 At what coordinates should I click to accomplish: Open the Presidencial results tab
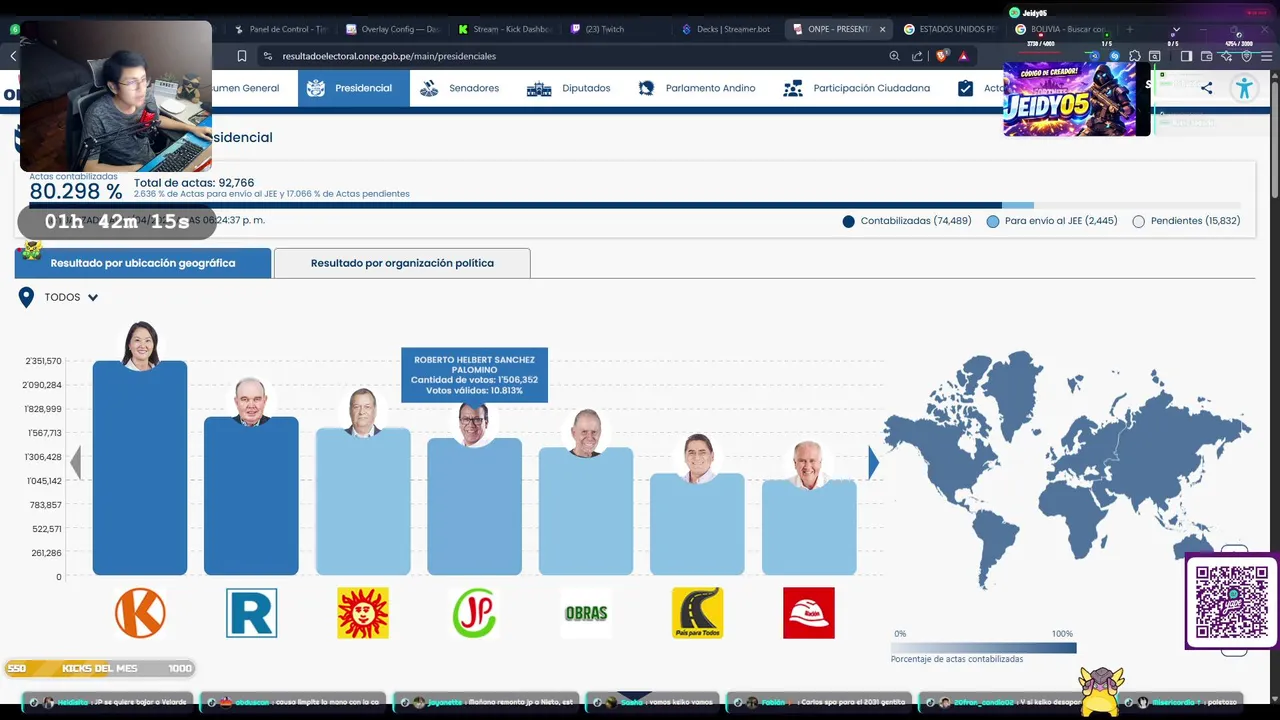(x=353, y=88)
